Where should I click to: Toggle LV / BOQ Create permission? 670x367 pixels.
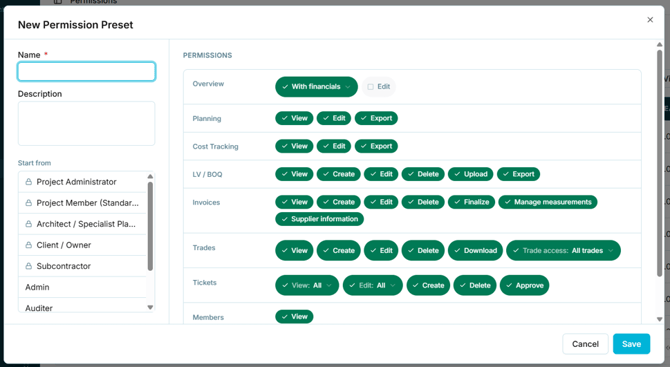(338, 174)
